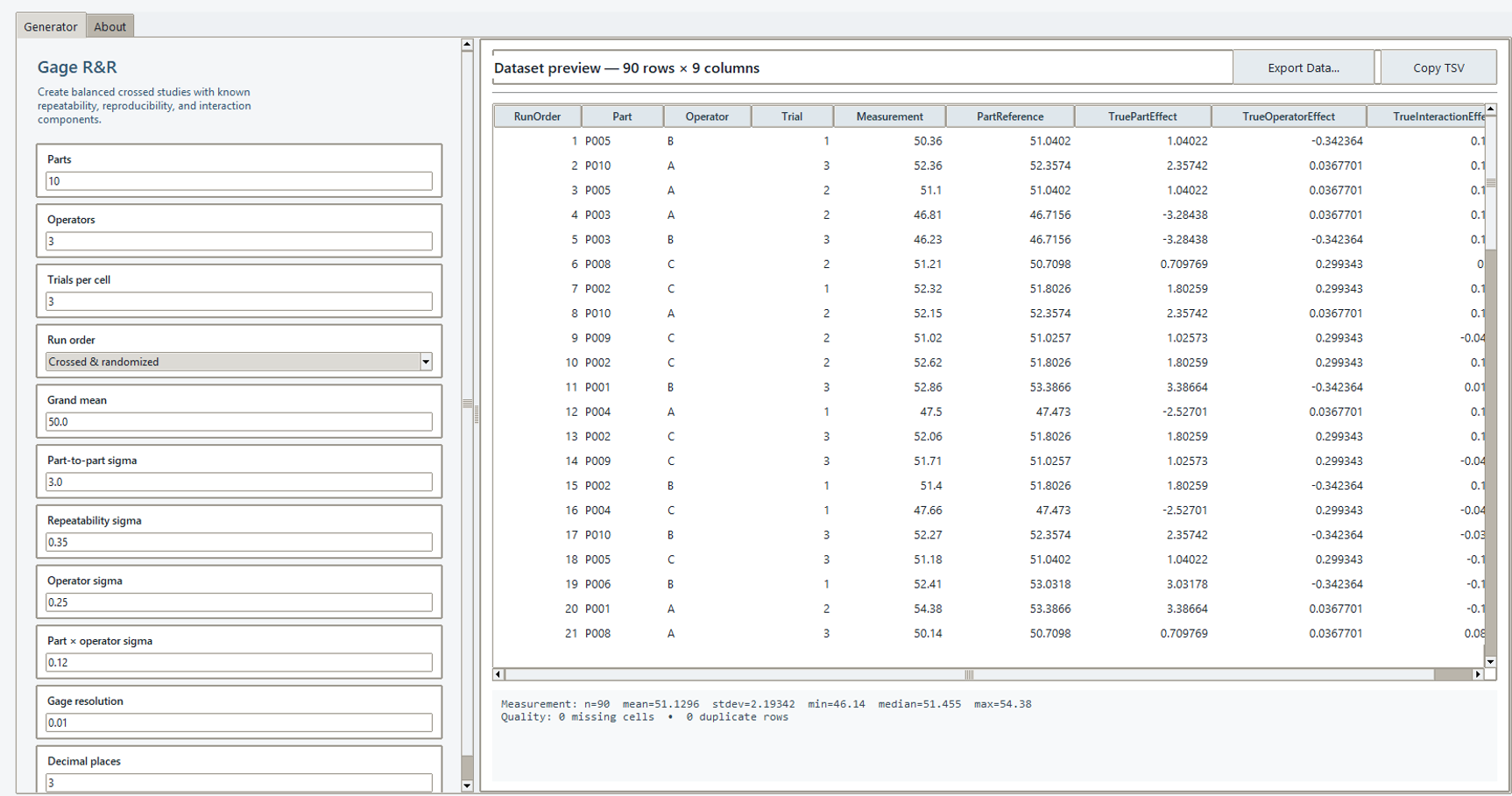The height and width of the screenshot is (796, 1512).
Task: Click the Quality missing cells status line
Action: click(x=644, y=717)
